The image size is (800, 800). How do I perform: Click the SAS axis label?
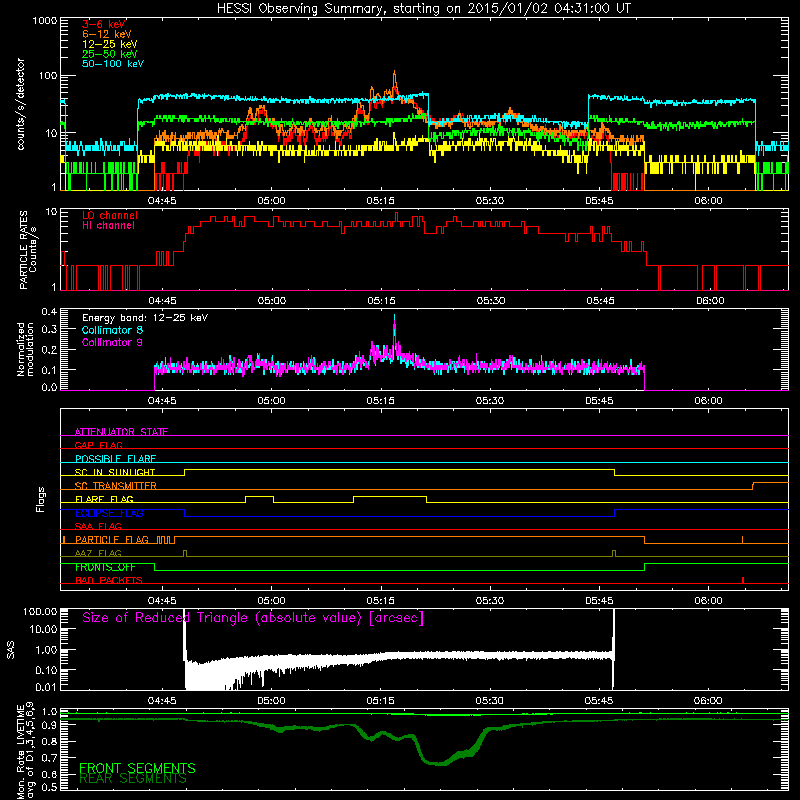pyautogui.click(x=11, y=650)
